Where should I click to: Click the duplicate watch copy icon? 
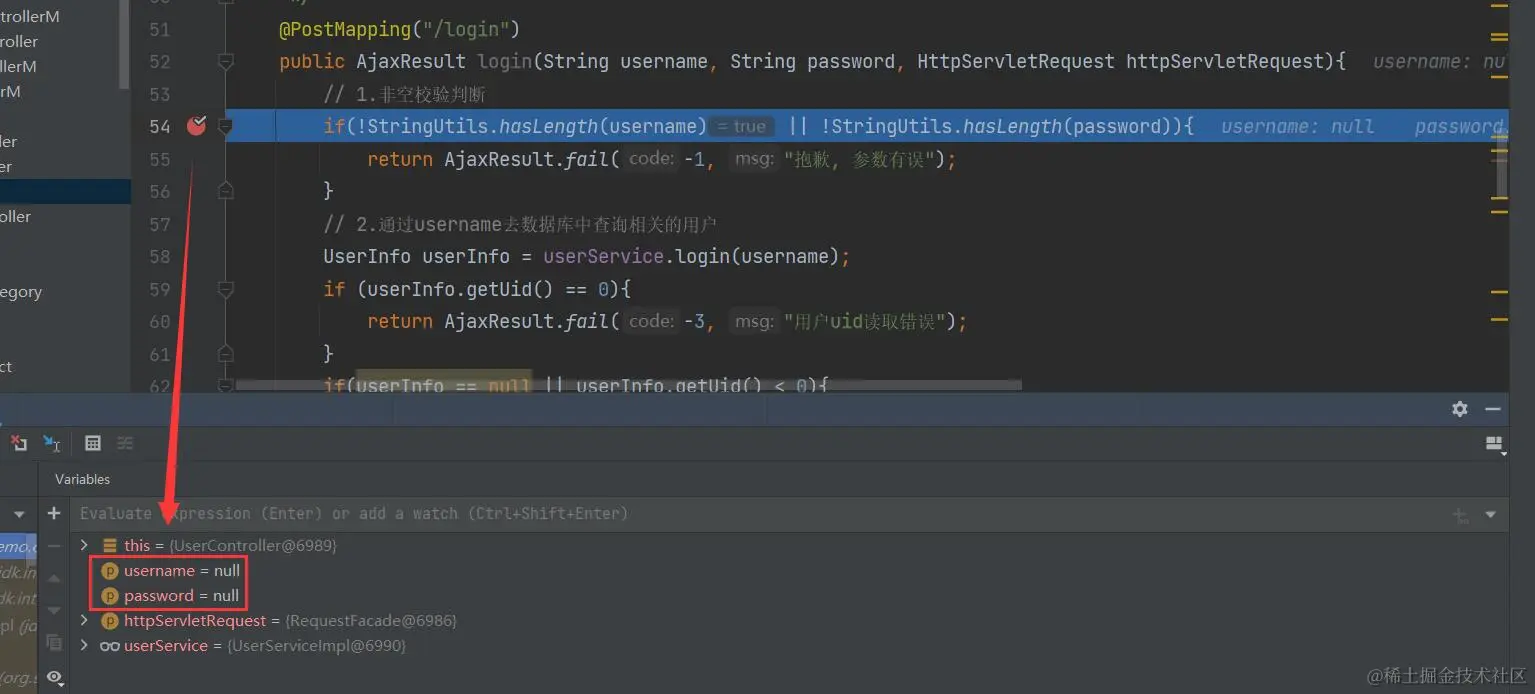pyautogui.click(x=54, y=642)
